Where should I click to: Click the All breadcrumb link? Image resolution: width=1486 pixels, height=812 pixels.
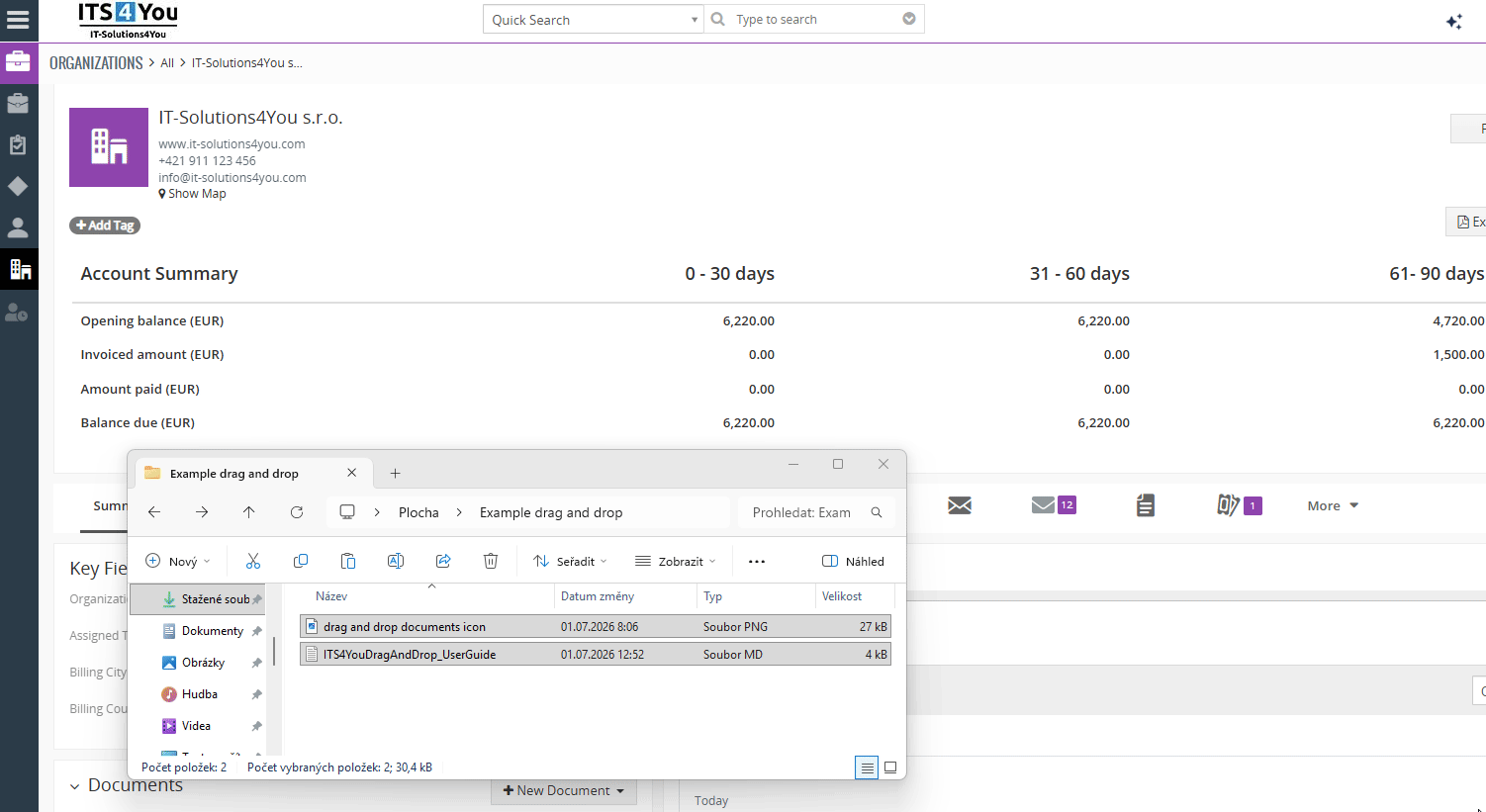click(x=167, y=62)
